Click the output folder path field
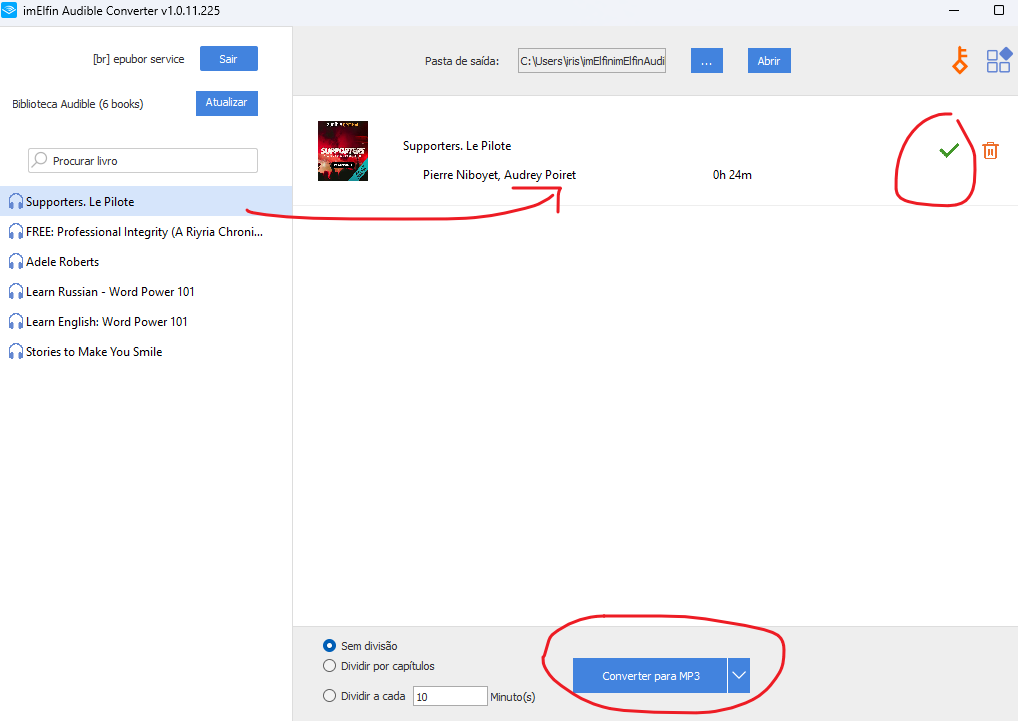1018x721 pixels. pyautogui.click(x=591, y=60)
